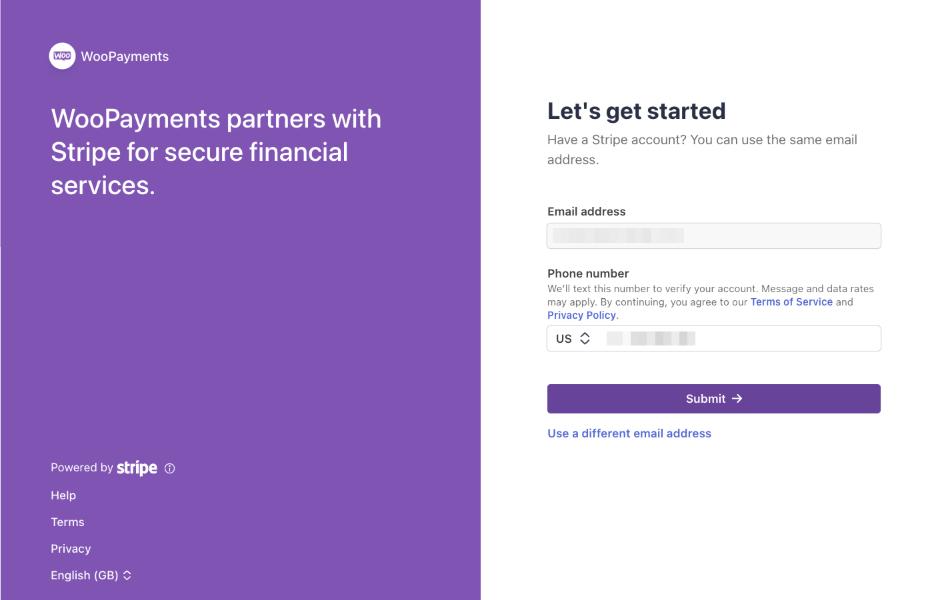Click the Stripe logo in footer
The image size is (944, 600).
(x=137, y=468)
